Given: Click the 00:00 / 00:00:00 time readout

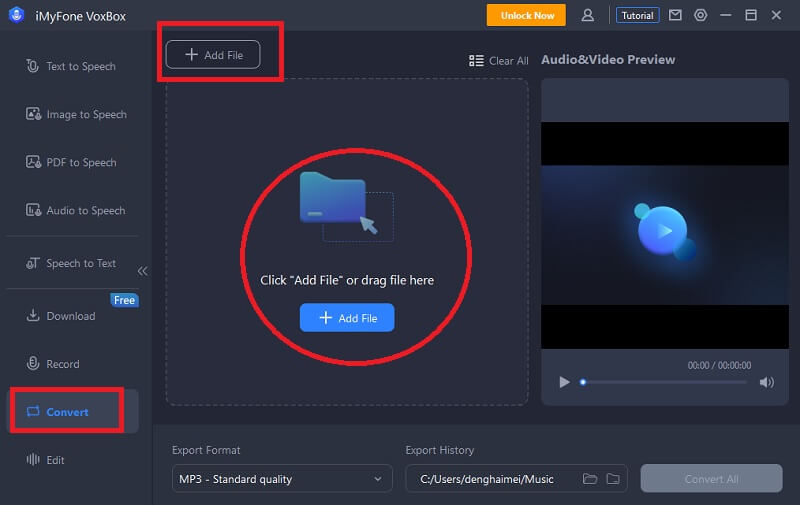Looking at the screenshot, I should [x=719, y=365].
